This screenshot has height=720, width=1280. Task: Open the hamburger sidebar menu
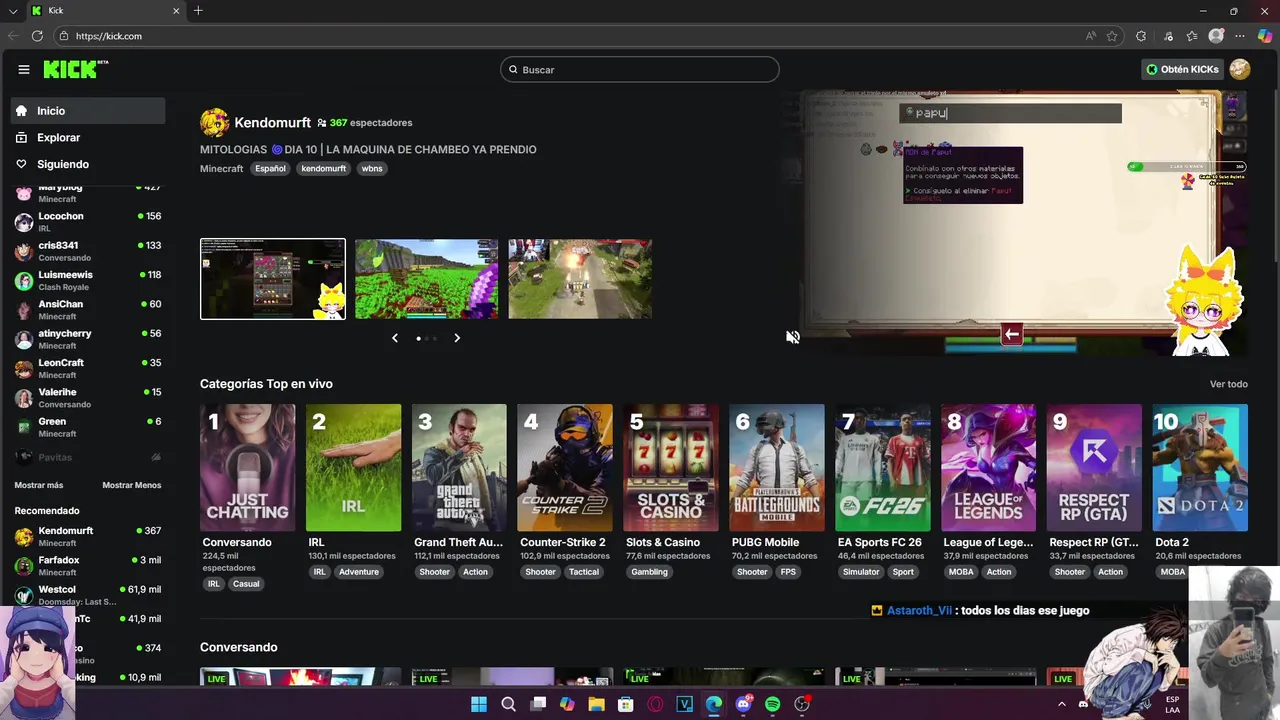24,69
